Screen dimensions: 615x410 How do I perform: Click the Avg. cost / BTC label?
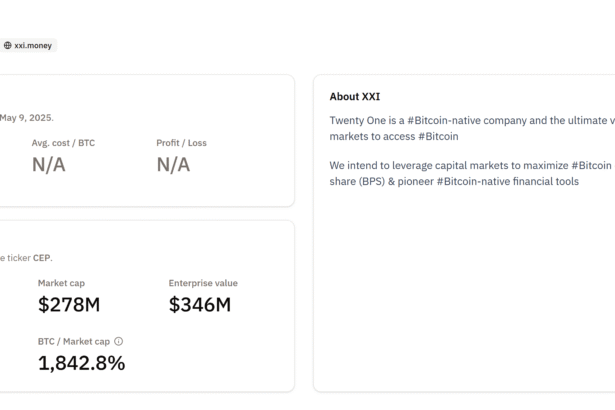coord(63,143)
